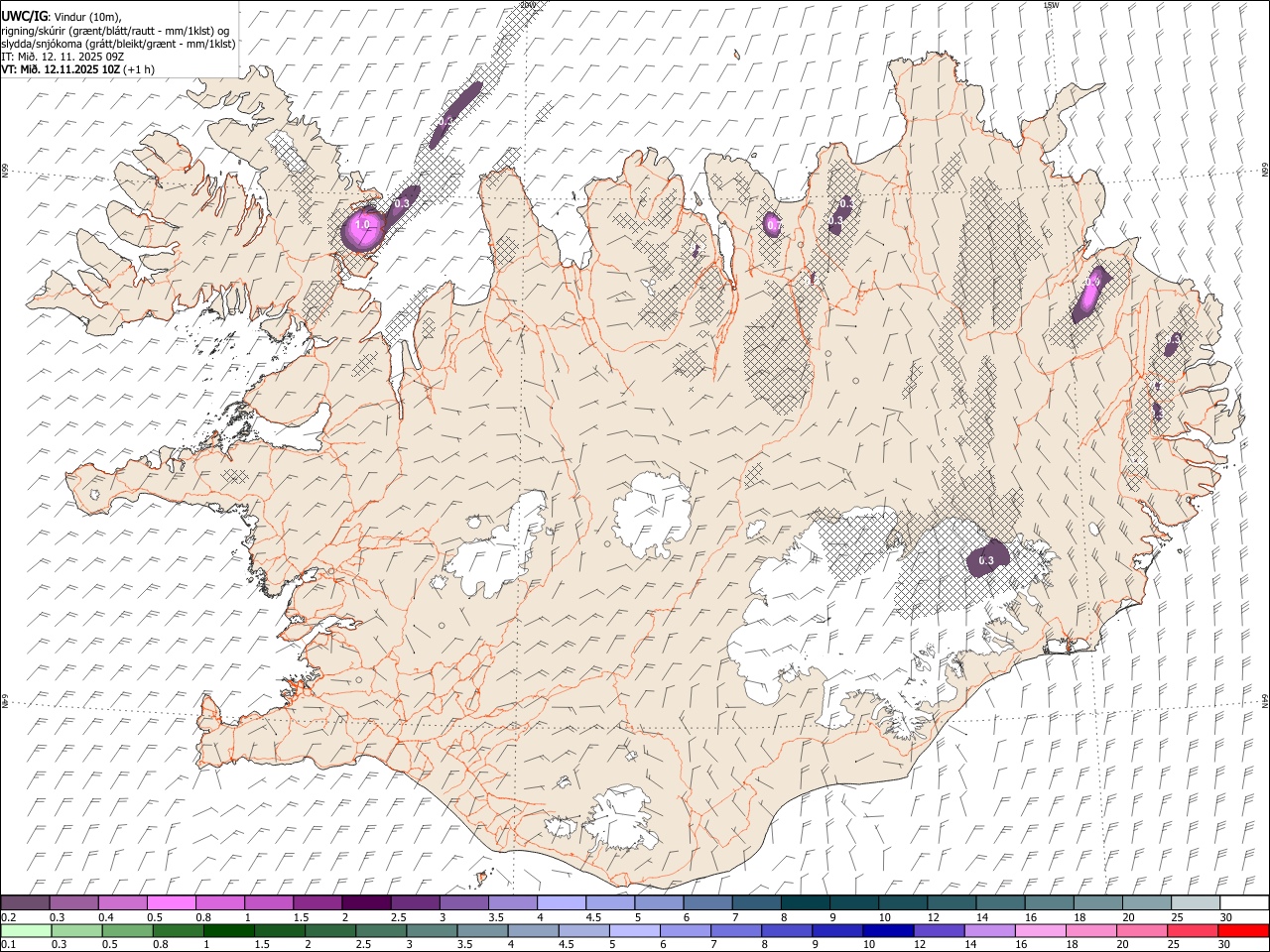The height and width of the screenshot is (952, 1270).
Task: Click the "UWC/IG: Vindur (10m)" title text
Action: (x=60, y=16)
